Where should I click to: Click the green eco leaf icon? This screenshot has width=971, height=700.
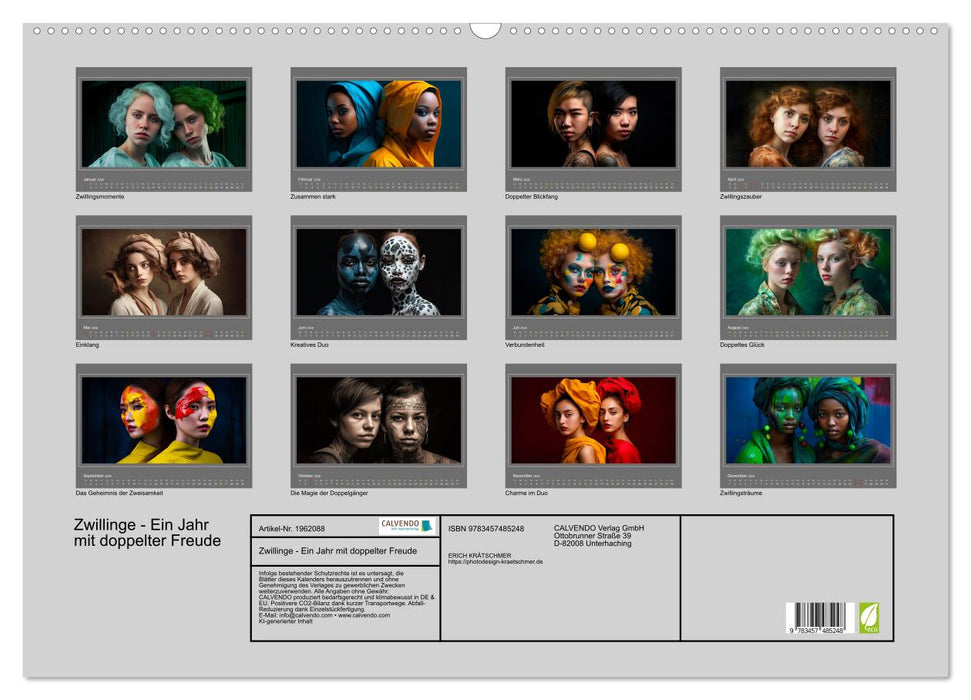[x=869, y=617]
